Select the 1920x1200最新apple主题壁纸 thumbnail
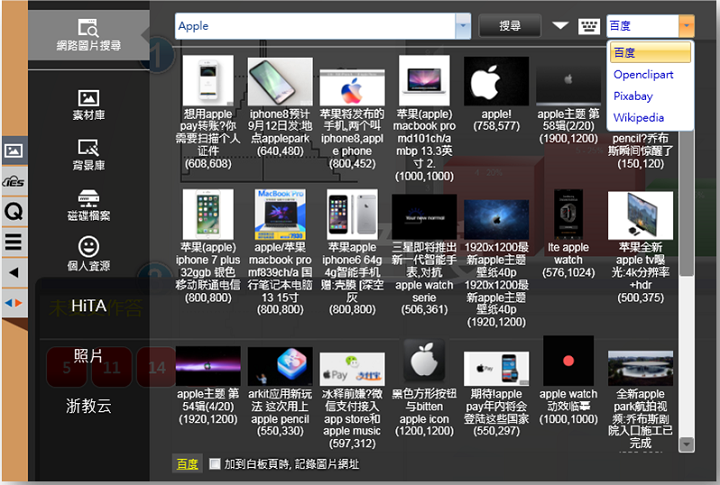 coord(496,220)
